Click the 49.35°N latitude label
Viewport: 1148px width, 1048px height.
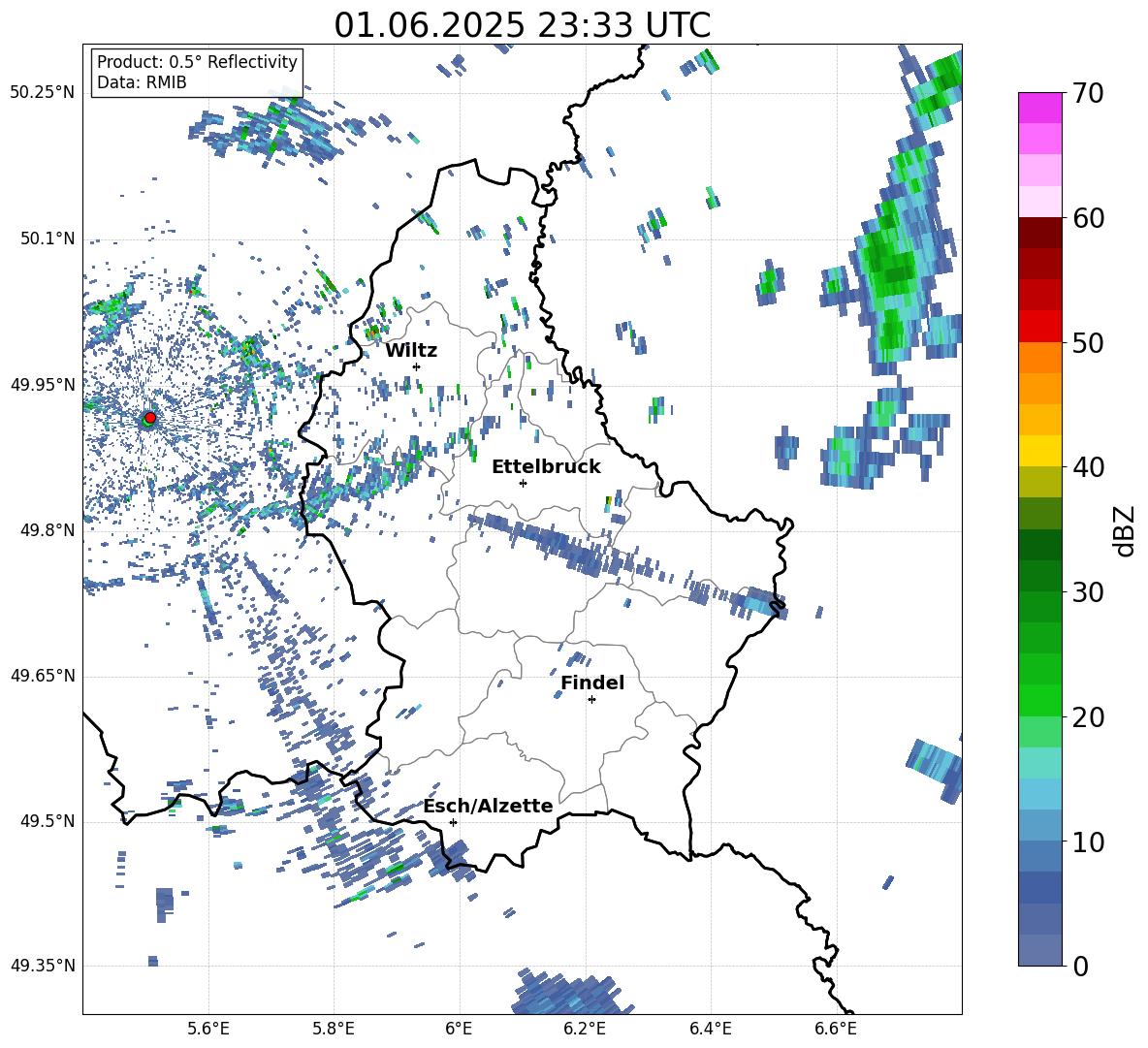(43, 966)
